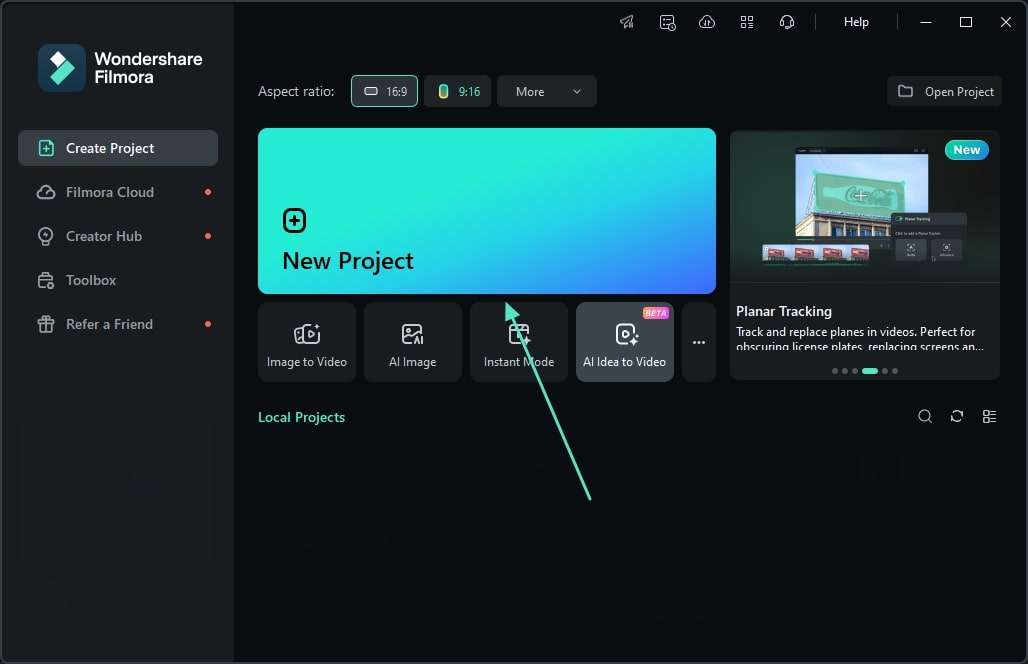Image resolution: width=1028 pixels, height=664 pixels.
Task: Select Create Project in sidebar
Action: pos(118,148)
